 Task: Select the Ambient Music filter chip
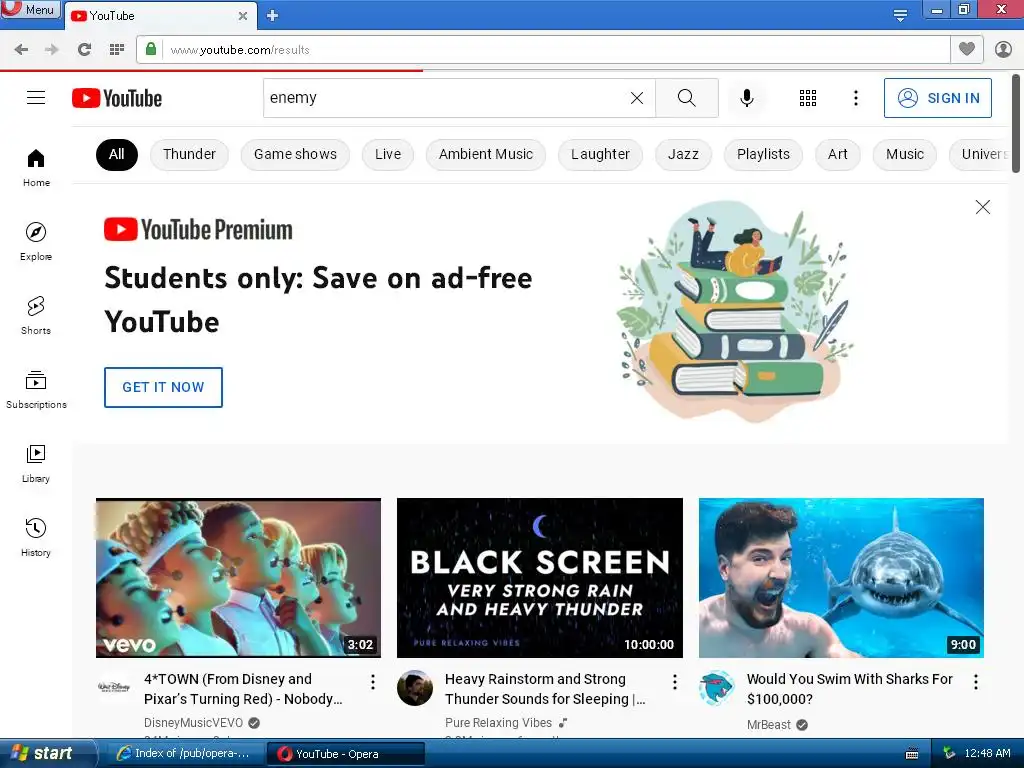tap(486, 155)
